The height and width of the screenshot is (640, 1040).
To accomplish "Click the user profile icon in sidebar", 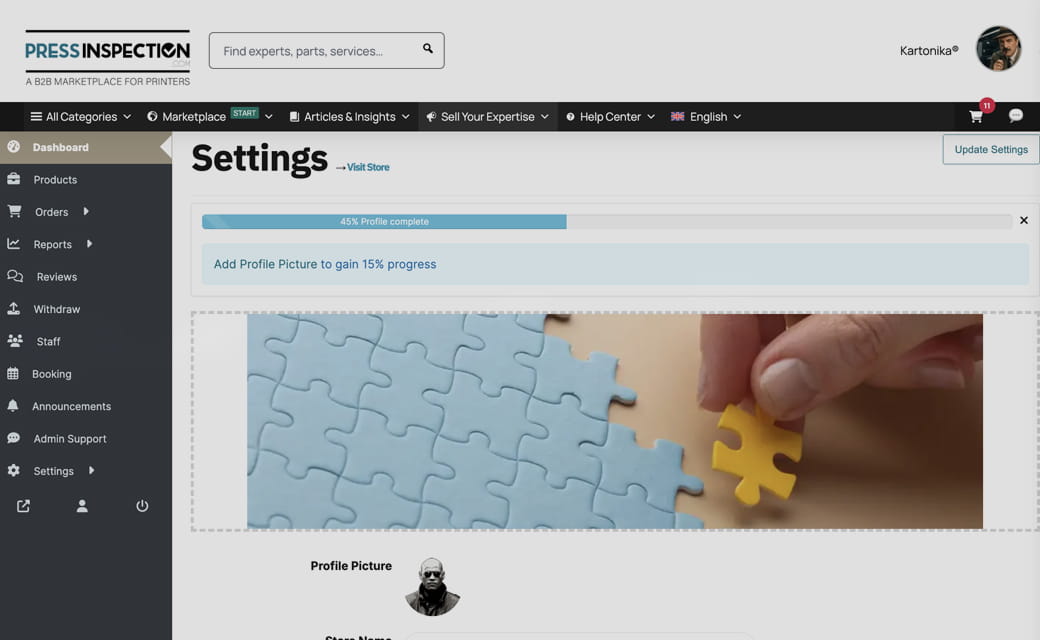I will coord(82,506).
